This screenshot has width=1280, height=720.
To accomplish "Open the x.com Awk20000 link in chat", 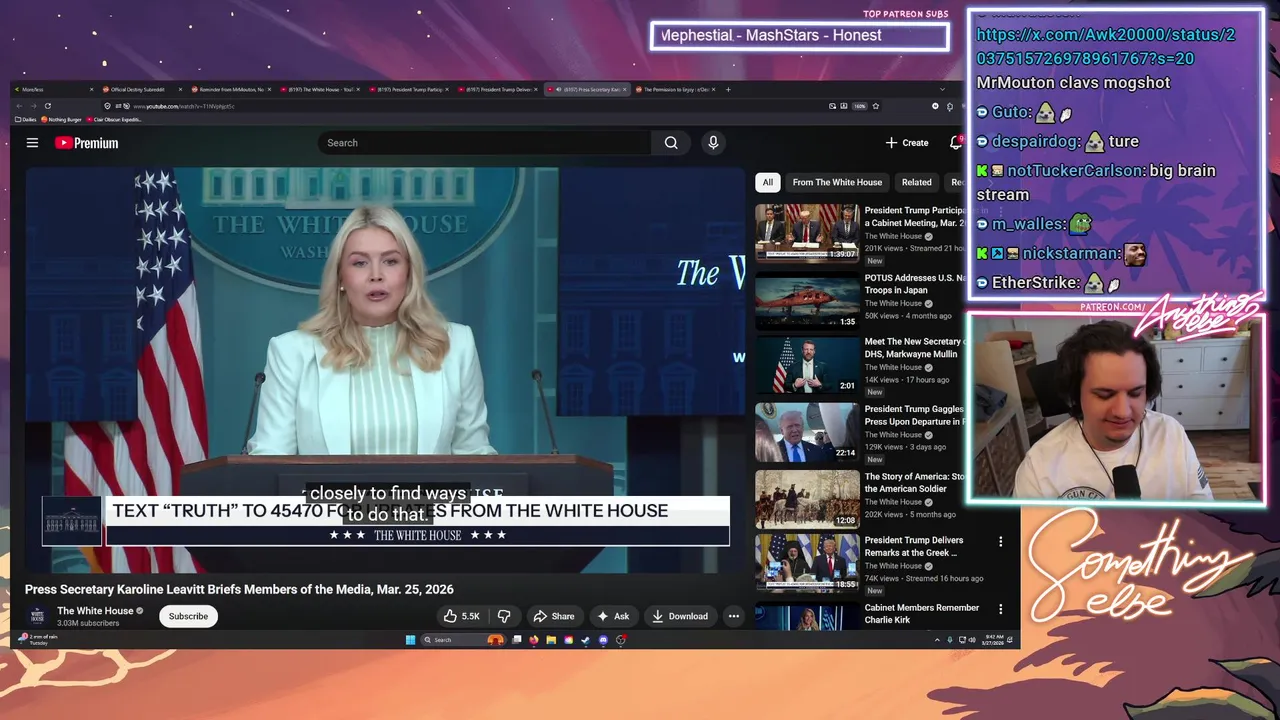I will coord(1106,46).
